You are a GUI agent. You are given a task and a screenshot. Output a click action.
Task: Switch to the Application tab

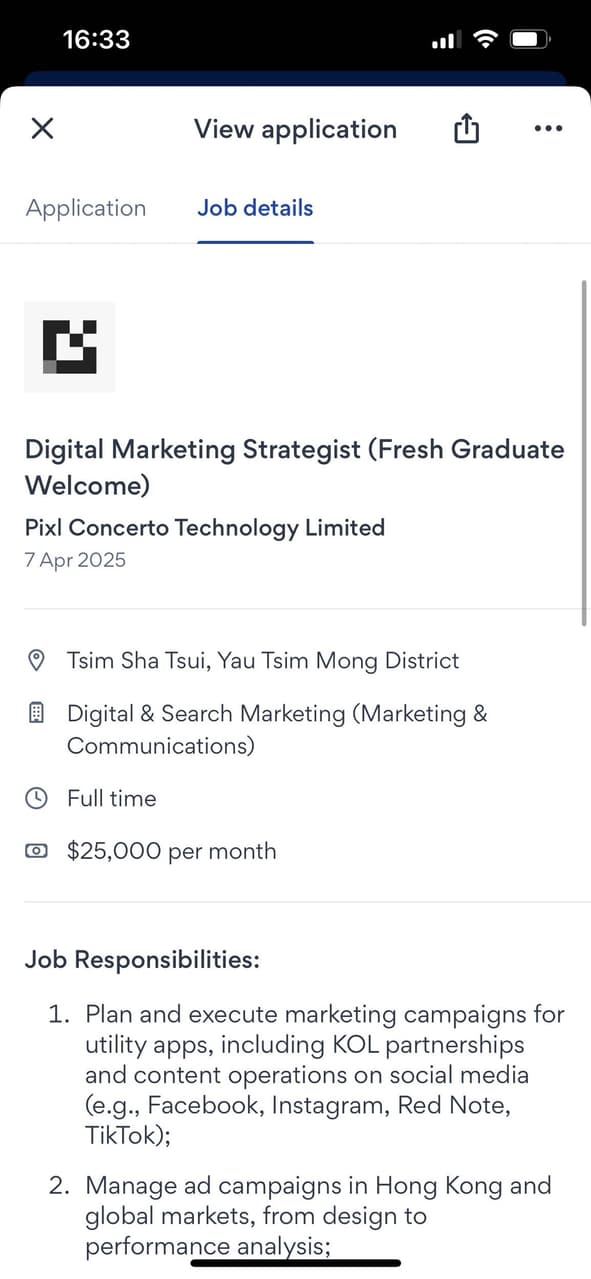coord(85,208)
